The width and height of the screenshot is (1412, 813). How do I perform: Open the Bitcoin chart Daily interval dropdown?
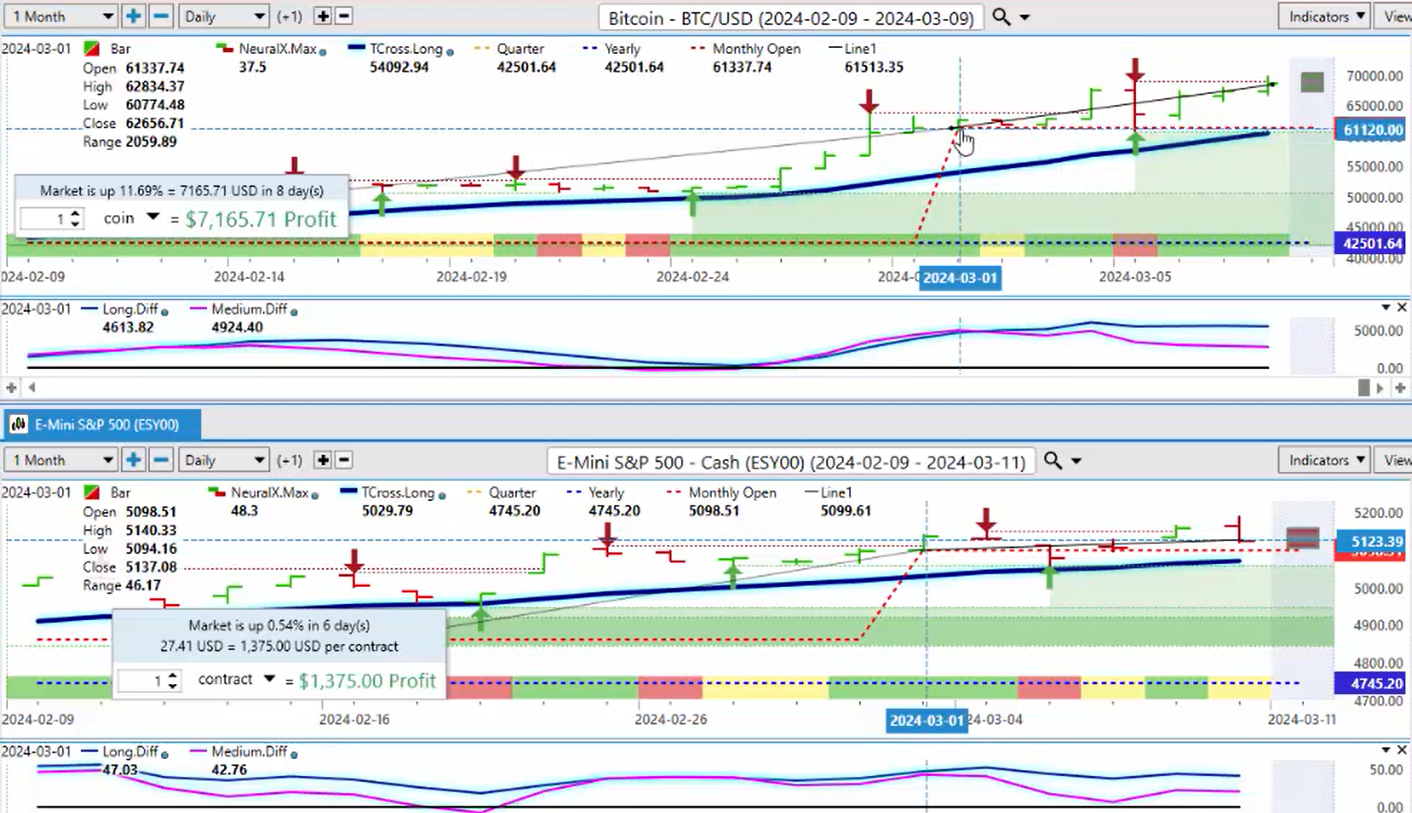(224, 16)
